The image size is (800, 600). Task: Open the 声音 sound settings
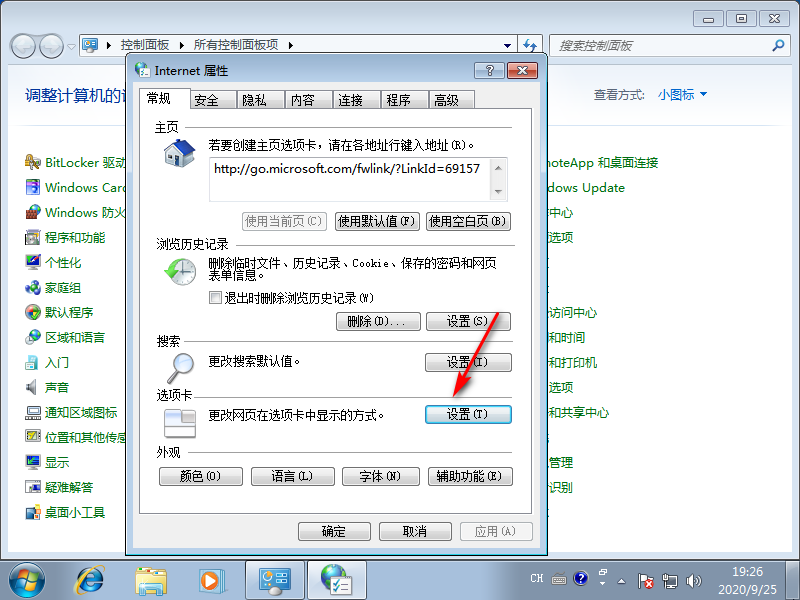click(55, 387)
